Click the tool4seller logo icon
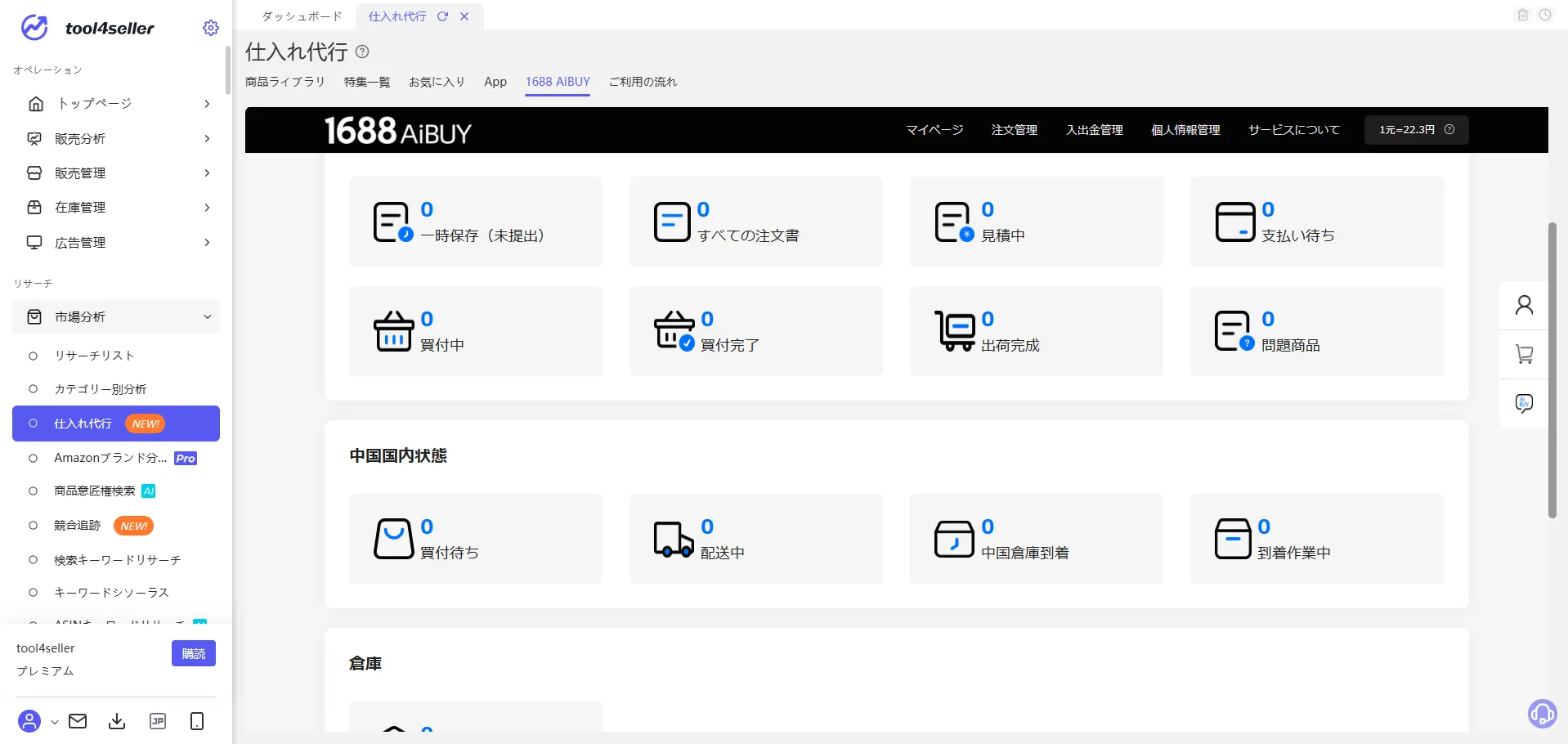Screen dimensions: 1568x744 [x=34, y=28]
